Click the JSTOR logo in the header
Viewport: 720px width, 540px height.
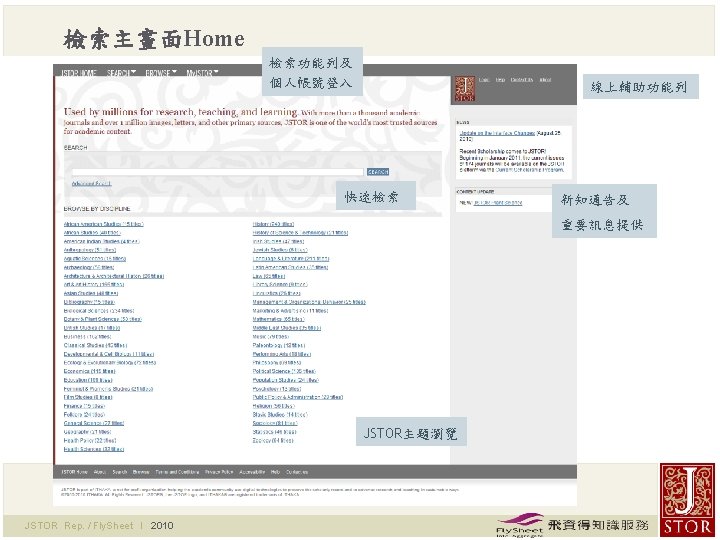tap(465, 89)
